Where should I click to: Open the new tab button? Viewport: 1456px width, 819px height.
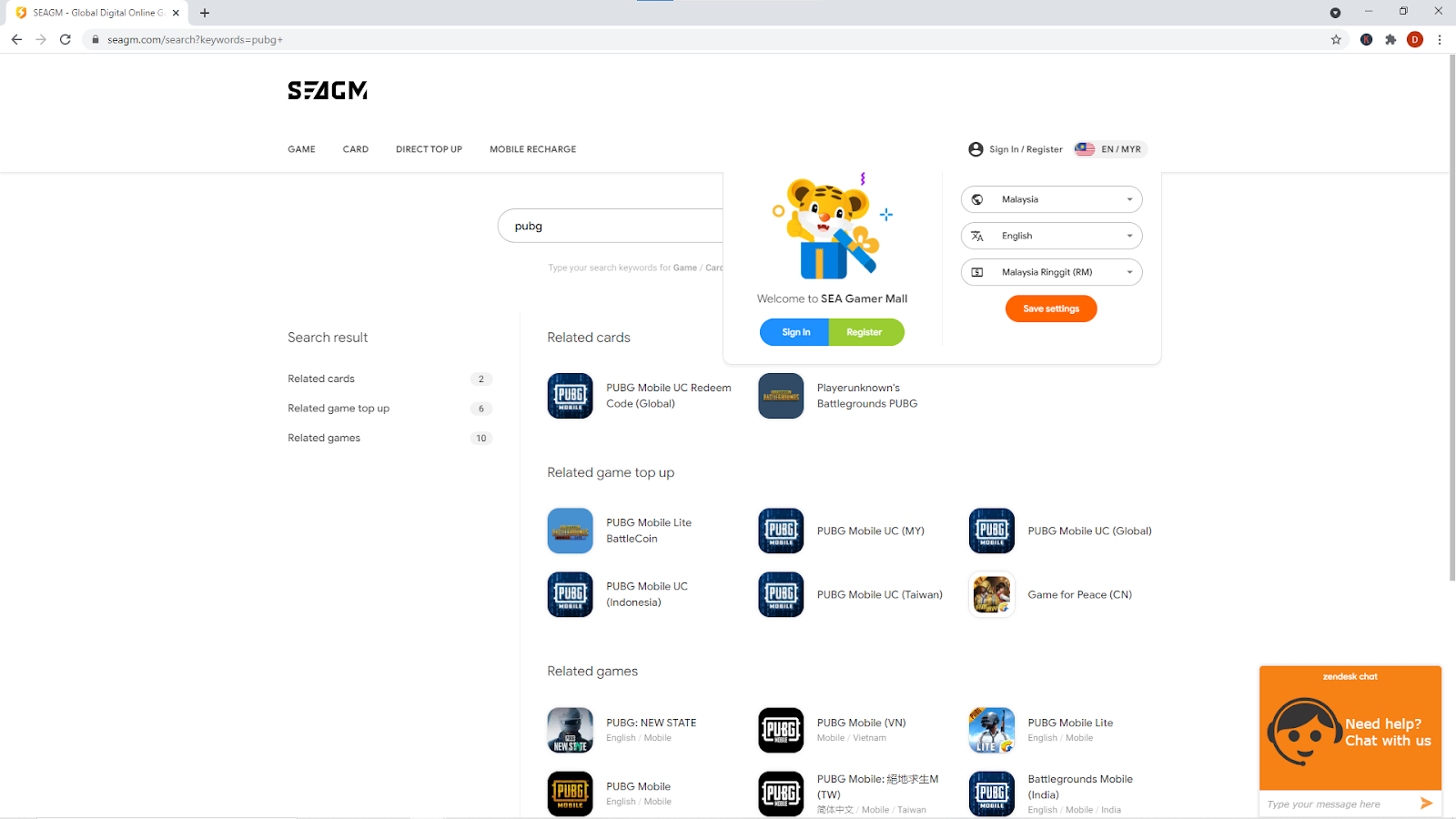pos(205,13)
